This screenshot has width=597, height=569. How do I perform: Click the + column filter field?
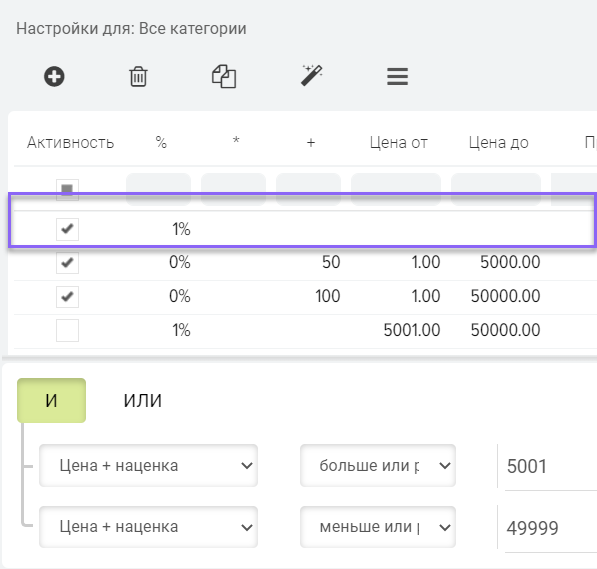coord(308,190)
